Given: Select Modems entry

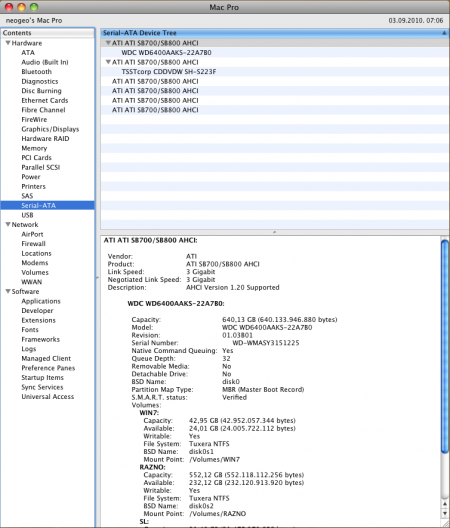Looking at the screenshot, I should click(35, 263).
